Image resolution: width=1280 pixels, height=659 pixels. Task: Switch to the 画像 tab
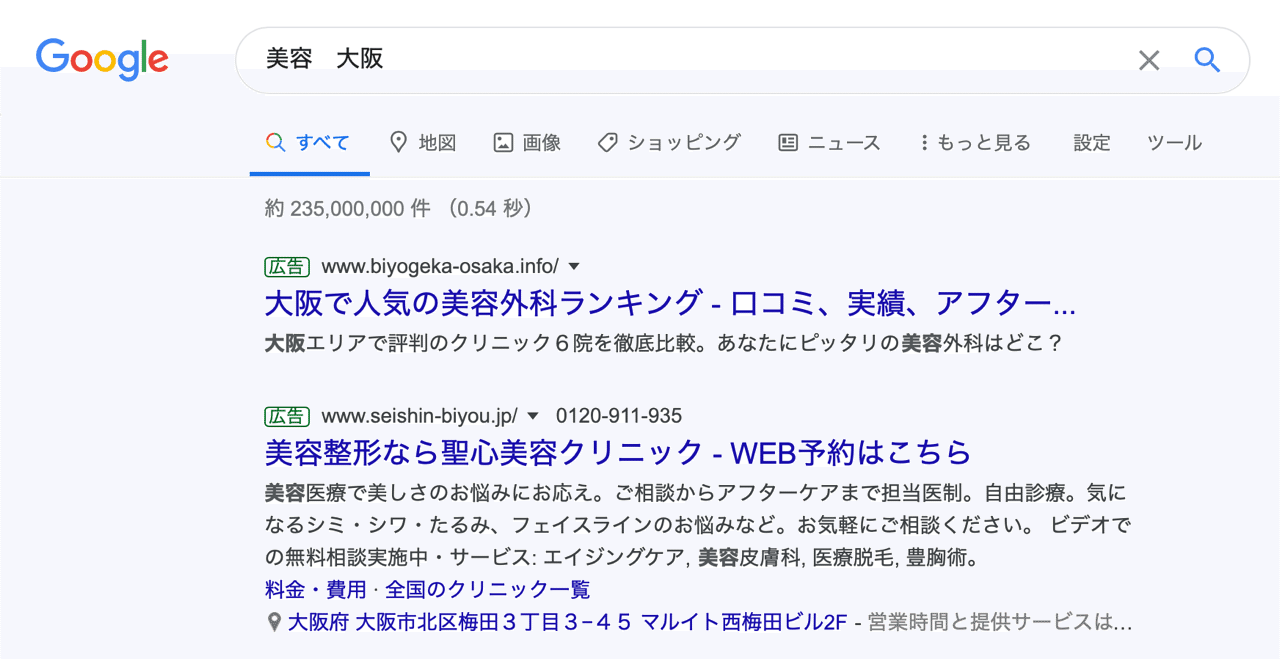[x=527, y=143]
